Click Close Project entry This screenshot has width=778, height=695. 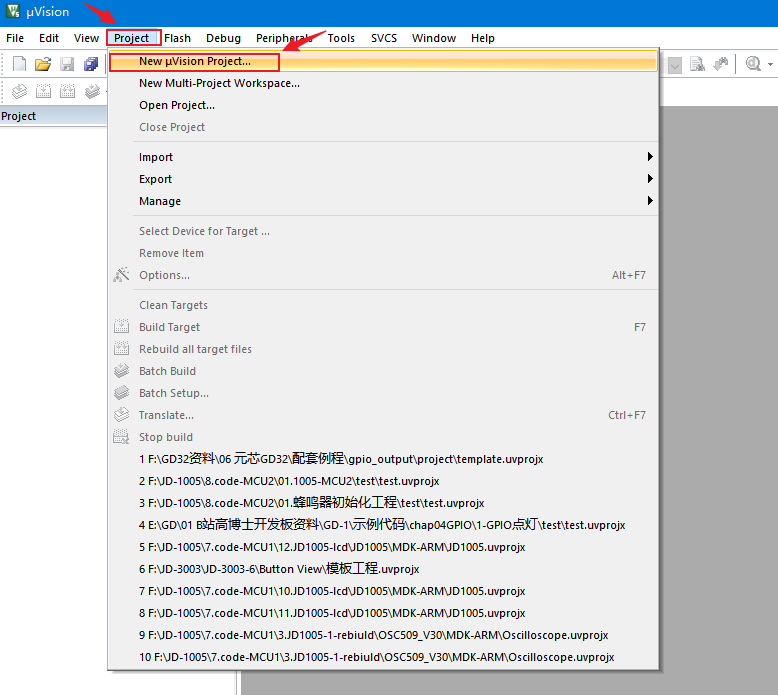(383, 127)
